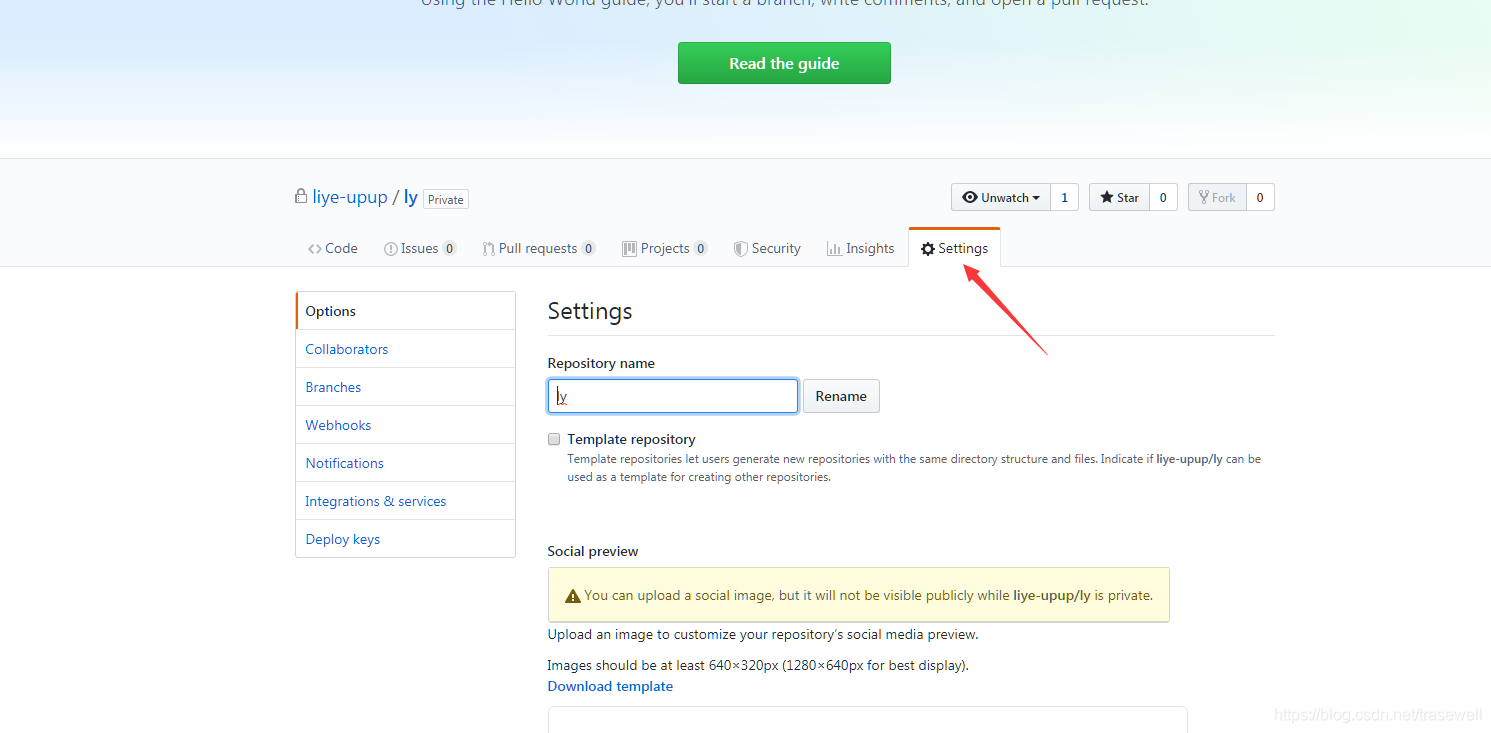The height and width of the screenshot is (733, 1491).
Task: Open Collaborators in the sidebar
Action: click(406, 349)
